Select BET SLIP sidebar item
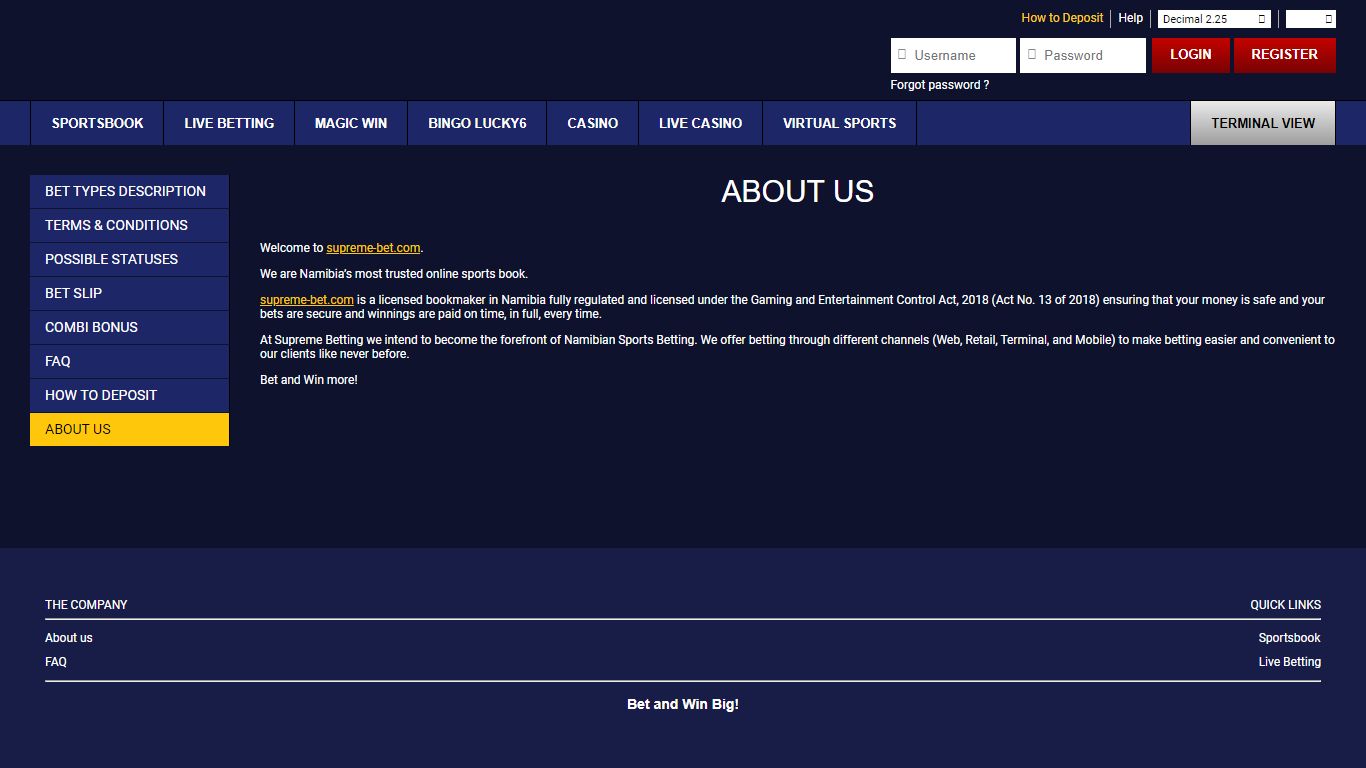 129,293
